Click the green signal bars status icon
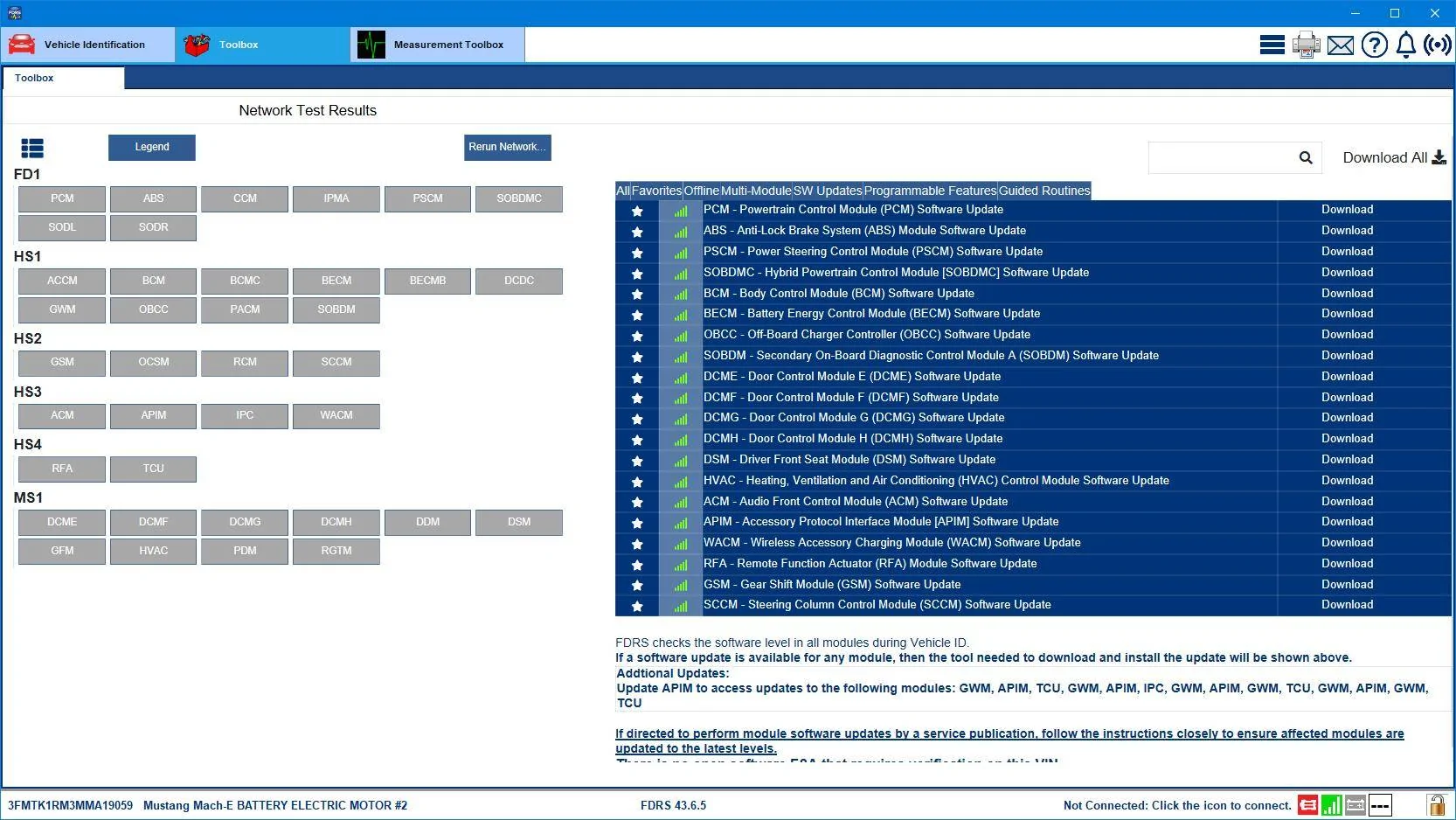The width and height of the screenshot is (1456, 820). [x=1332, y=805]
